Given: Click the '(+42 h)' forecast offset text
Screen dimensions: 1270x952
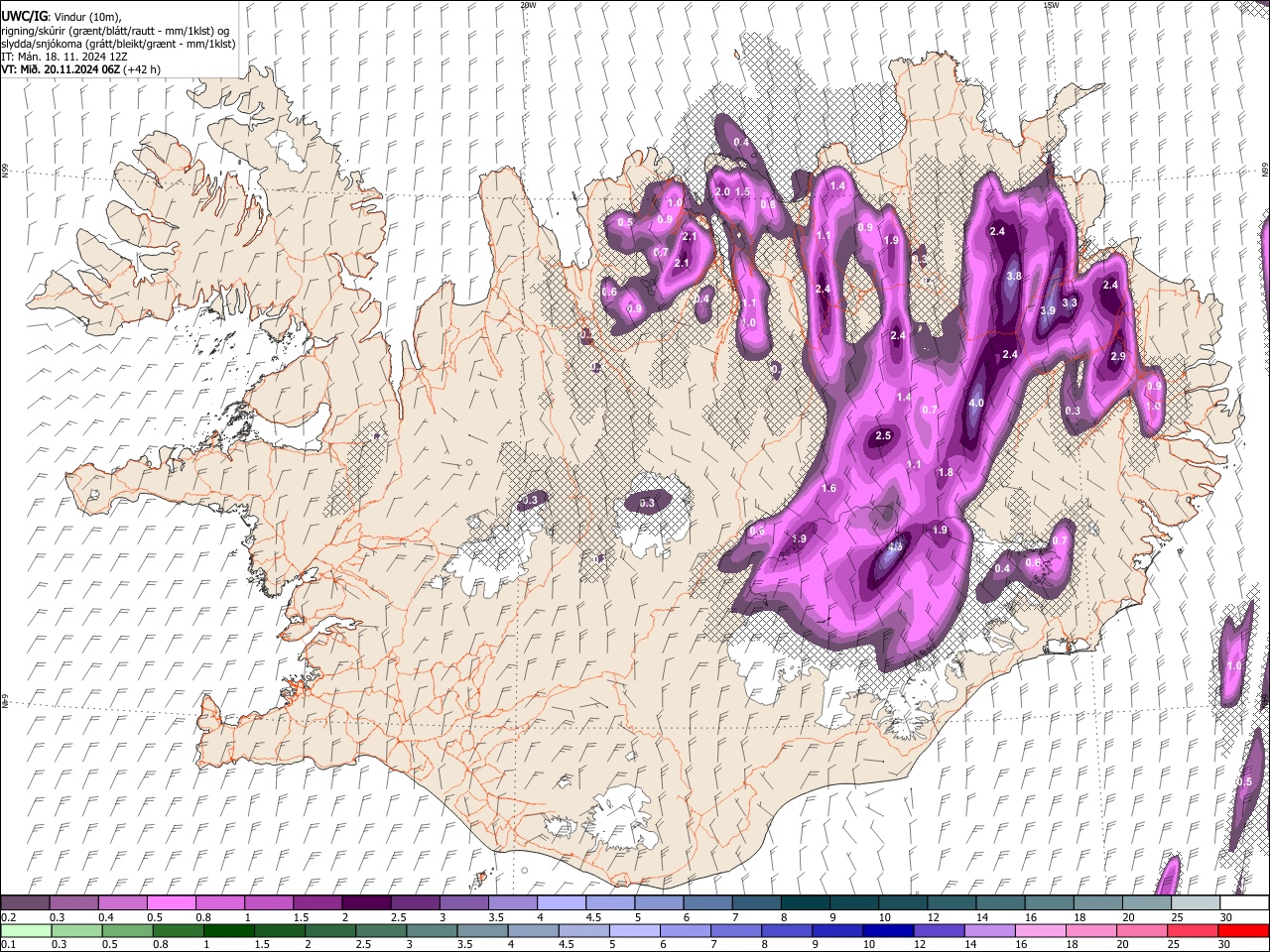Looking at the screenshot, I should pyautogui.click(x=143, y=69).
